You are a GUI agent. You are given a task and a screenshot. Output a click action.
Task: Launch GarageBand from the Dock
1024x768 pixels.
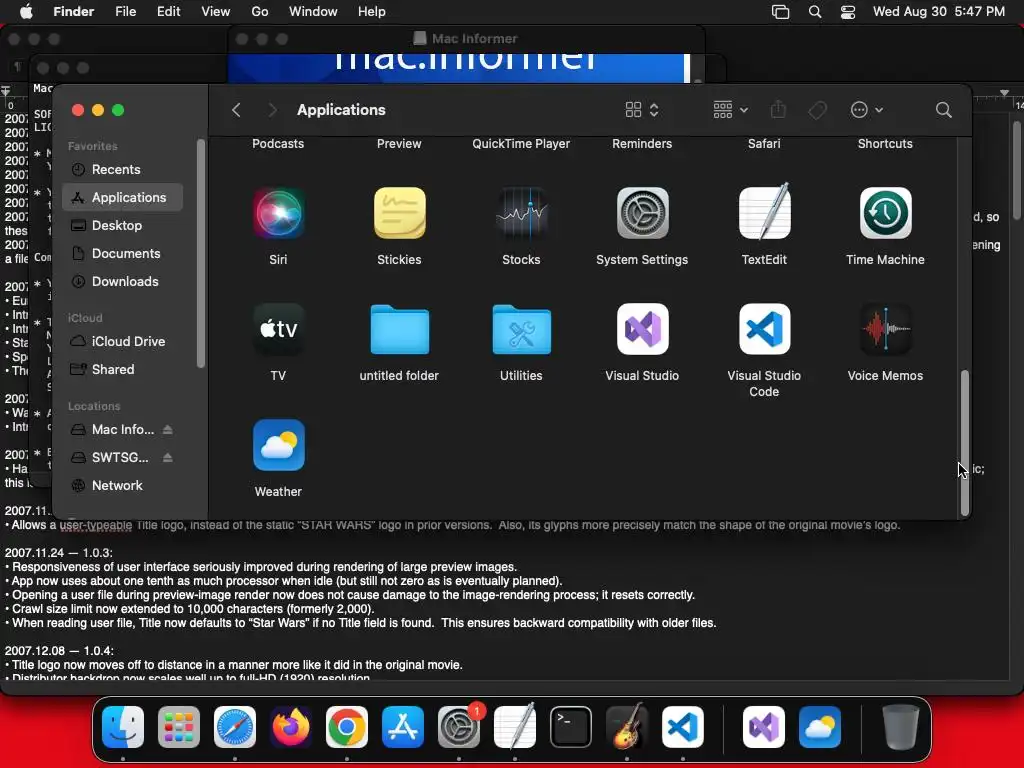[627, 726]
